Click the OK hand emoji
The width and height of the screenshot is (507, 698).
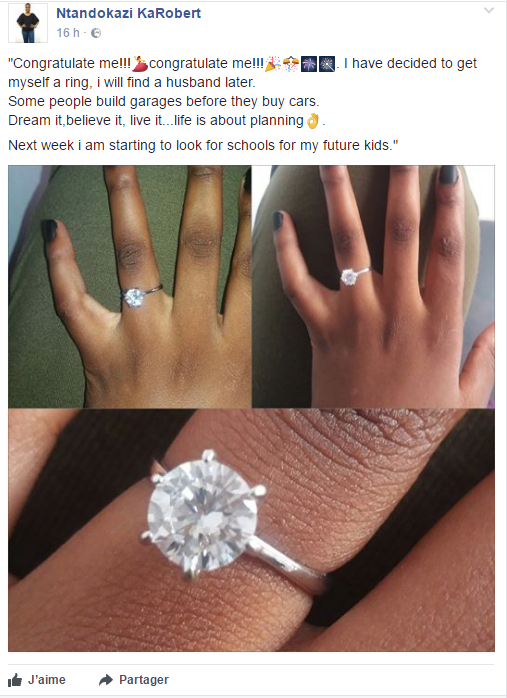(313, 121)
